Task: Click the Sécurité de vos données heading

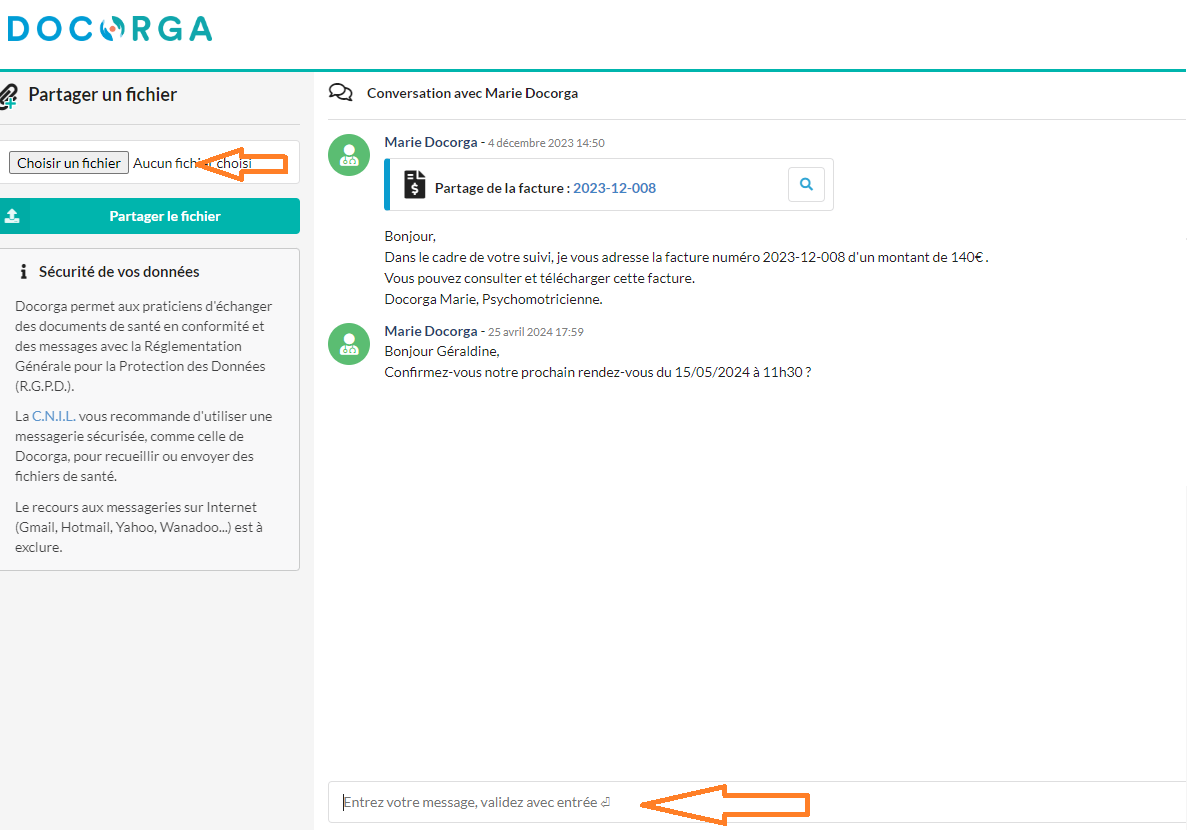Action: (119, 272)
